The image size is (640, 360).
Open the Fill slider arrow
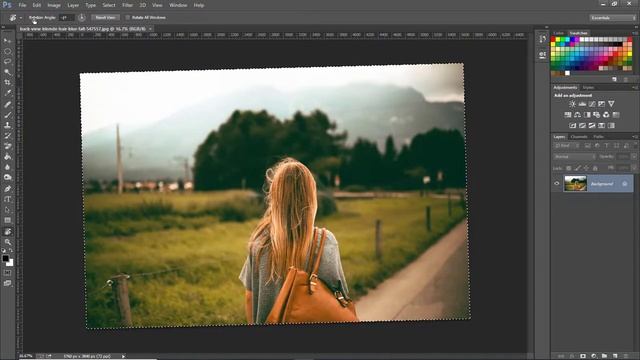pos(634,168)
